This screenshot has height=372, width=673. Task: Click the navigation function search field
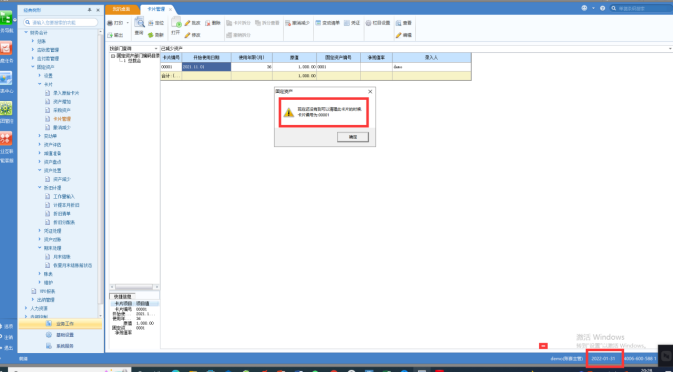(61, 22)
